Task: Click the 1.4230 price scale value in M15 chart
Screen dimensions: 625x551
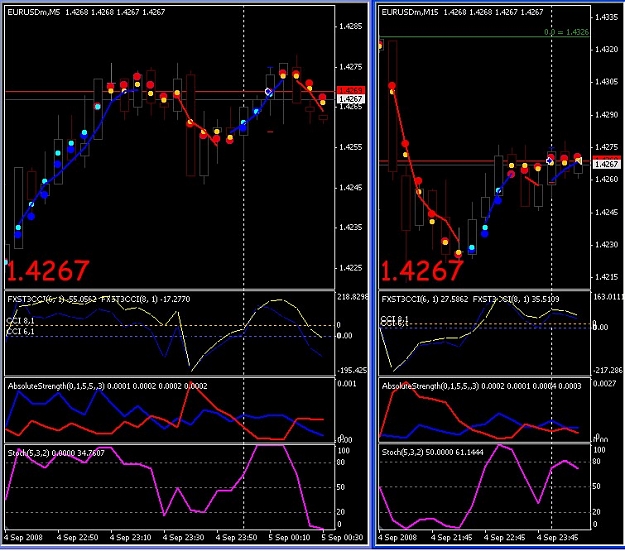Action: 607,244
